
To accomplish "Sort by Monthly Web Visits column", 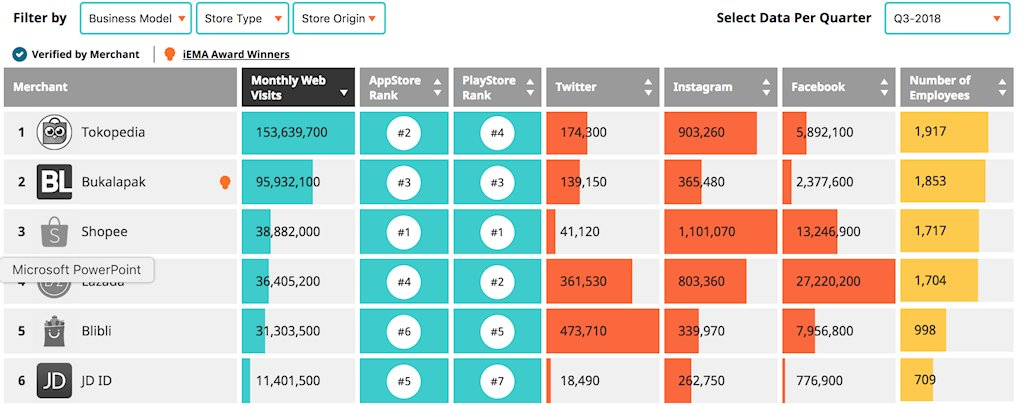I will click(x=298, y=87).
